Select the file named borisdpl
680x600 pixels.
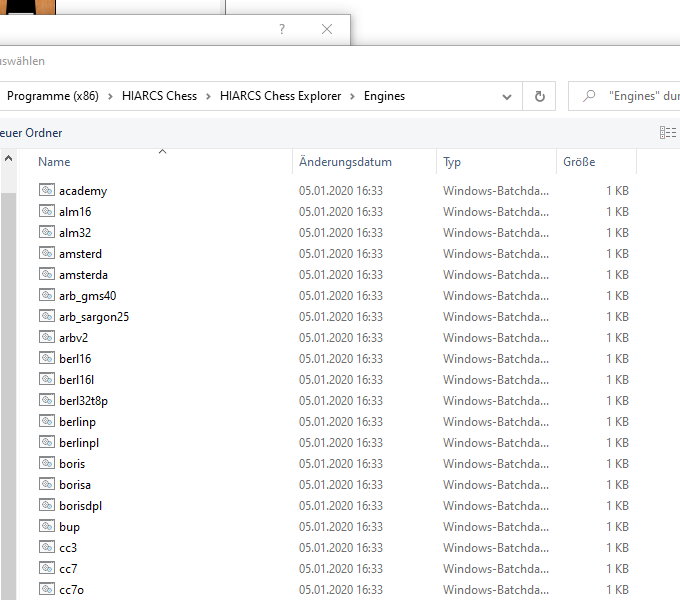(80, 506)
